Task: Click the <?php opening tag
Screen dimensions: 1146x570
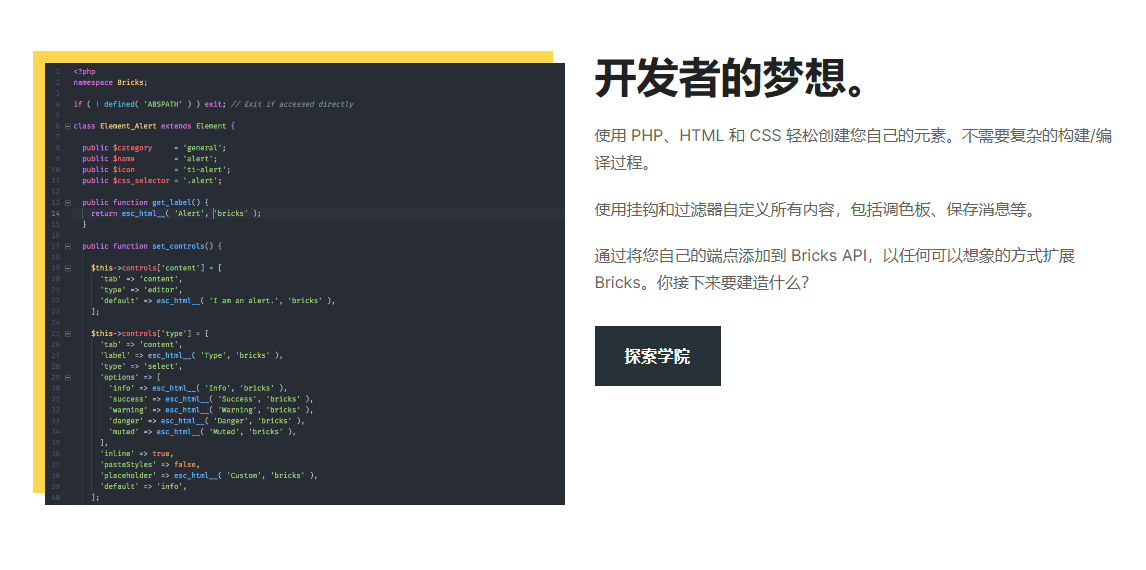Action: click(x=85, y=72)
